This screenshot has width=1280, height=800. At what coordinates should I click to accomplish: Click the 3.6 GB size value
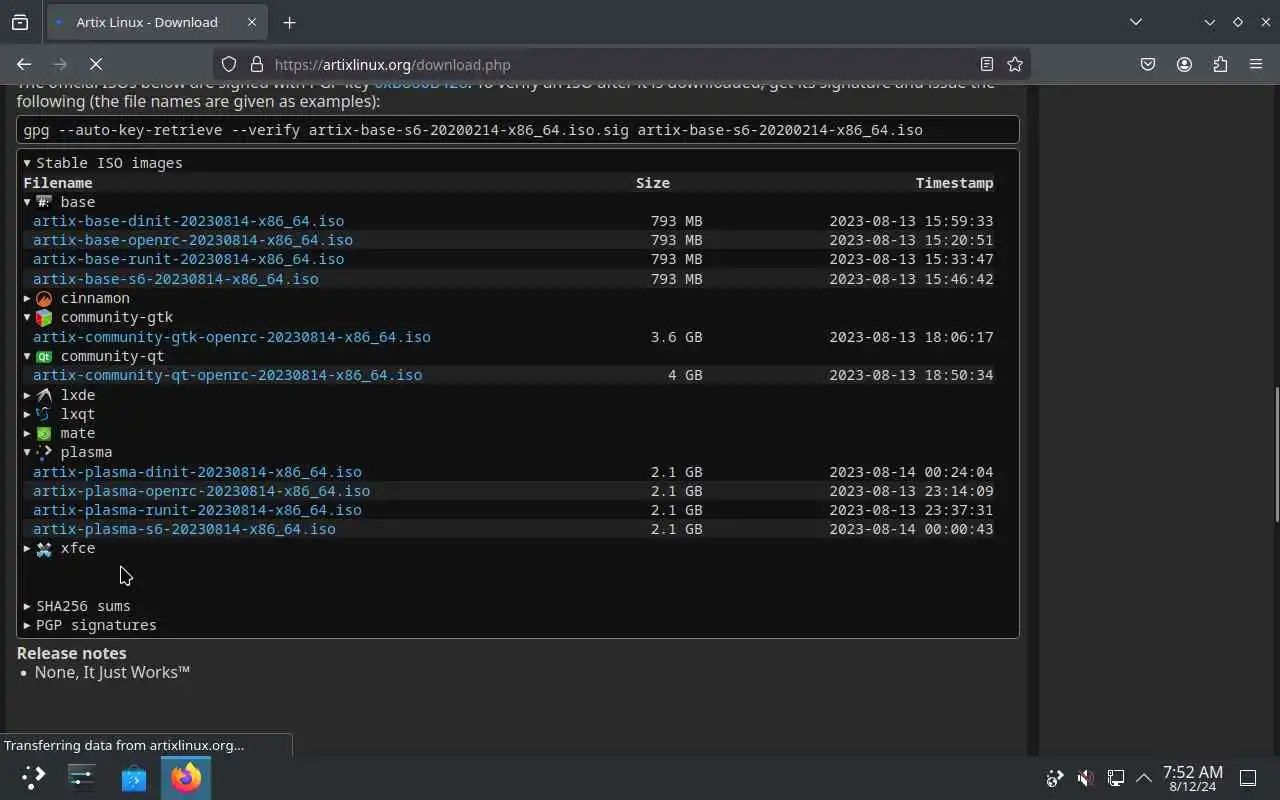676,337
